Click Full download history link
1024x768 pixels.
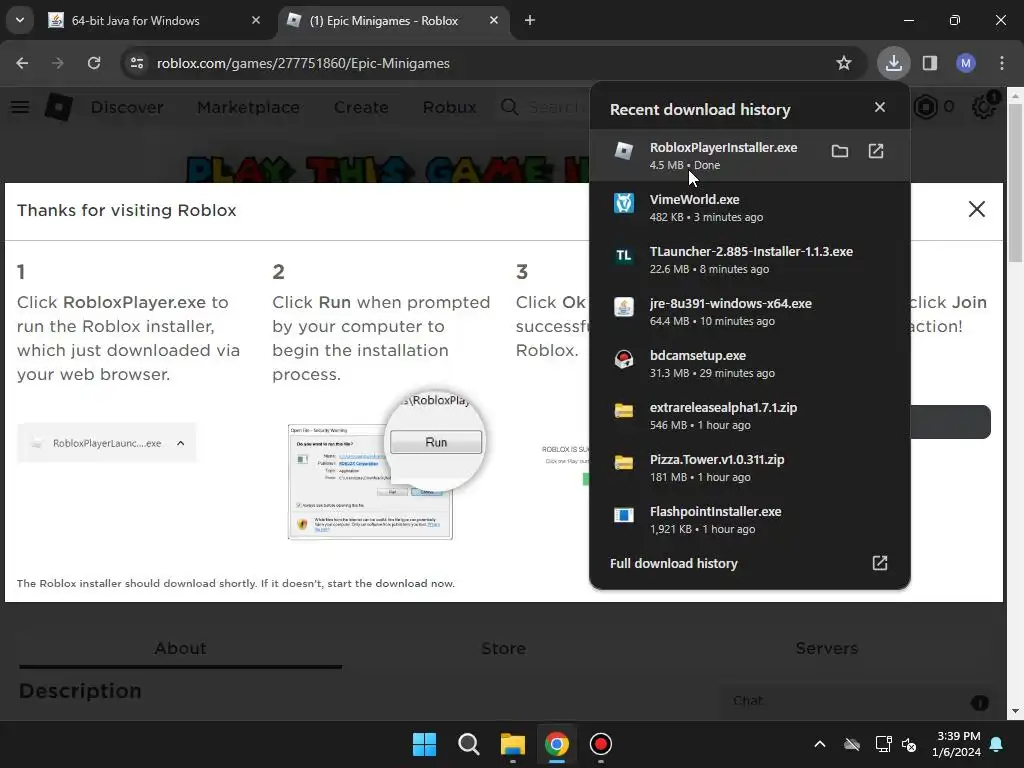(x=673, y=563)
